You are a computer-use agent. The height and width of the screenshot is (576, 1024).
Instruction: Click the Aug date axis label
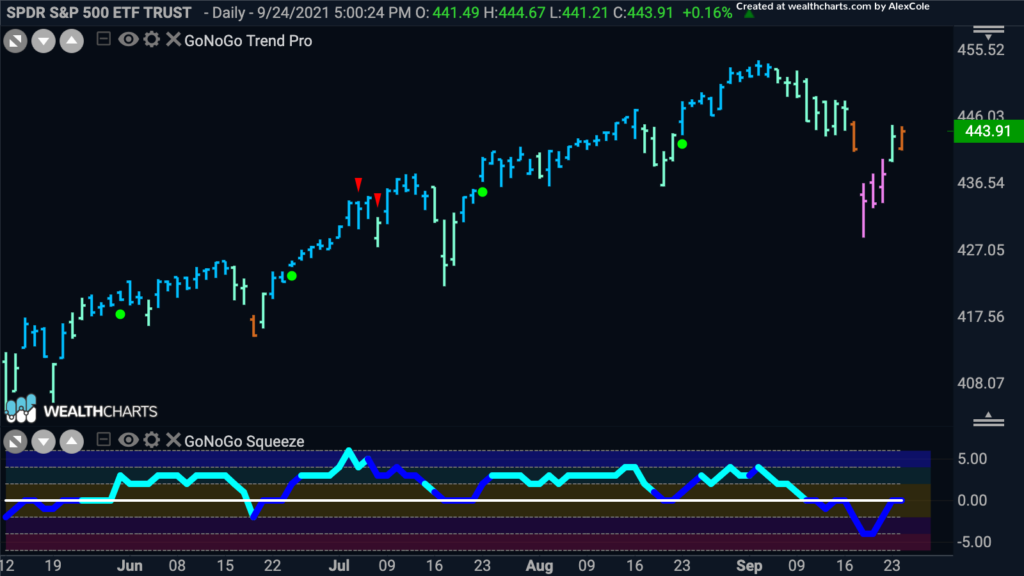(x=539, y=566)
